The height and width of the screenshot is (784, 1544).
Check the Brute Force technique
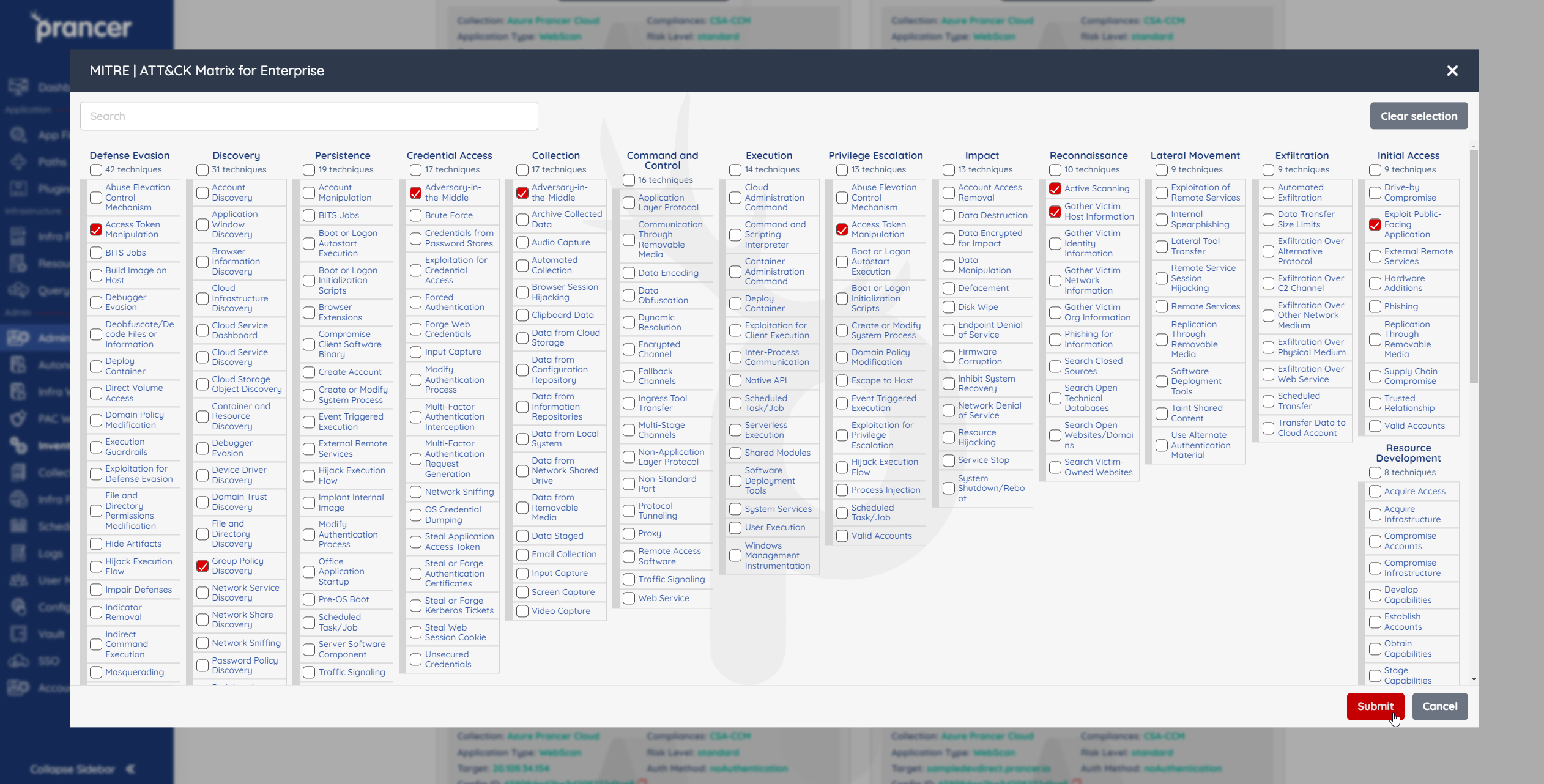click(x=415, y=216)
